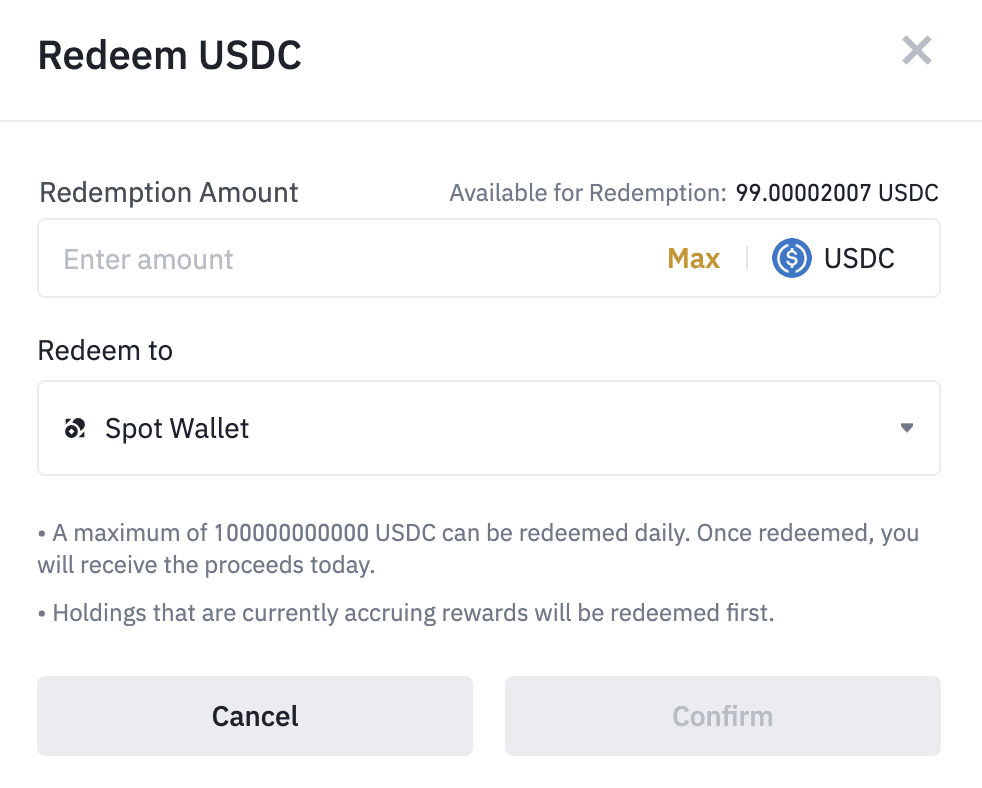The width and height of the screenshot is (982, 788).
Task: Select the 99.00002007 USDC balance value
Action: pos(837,193)
